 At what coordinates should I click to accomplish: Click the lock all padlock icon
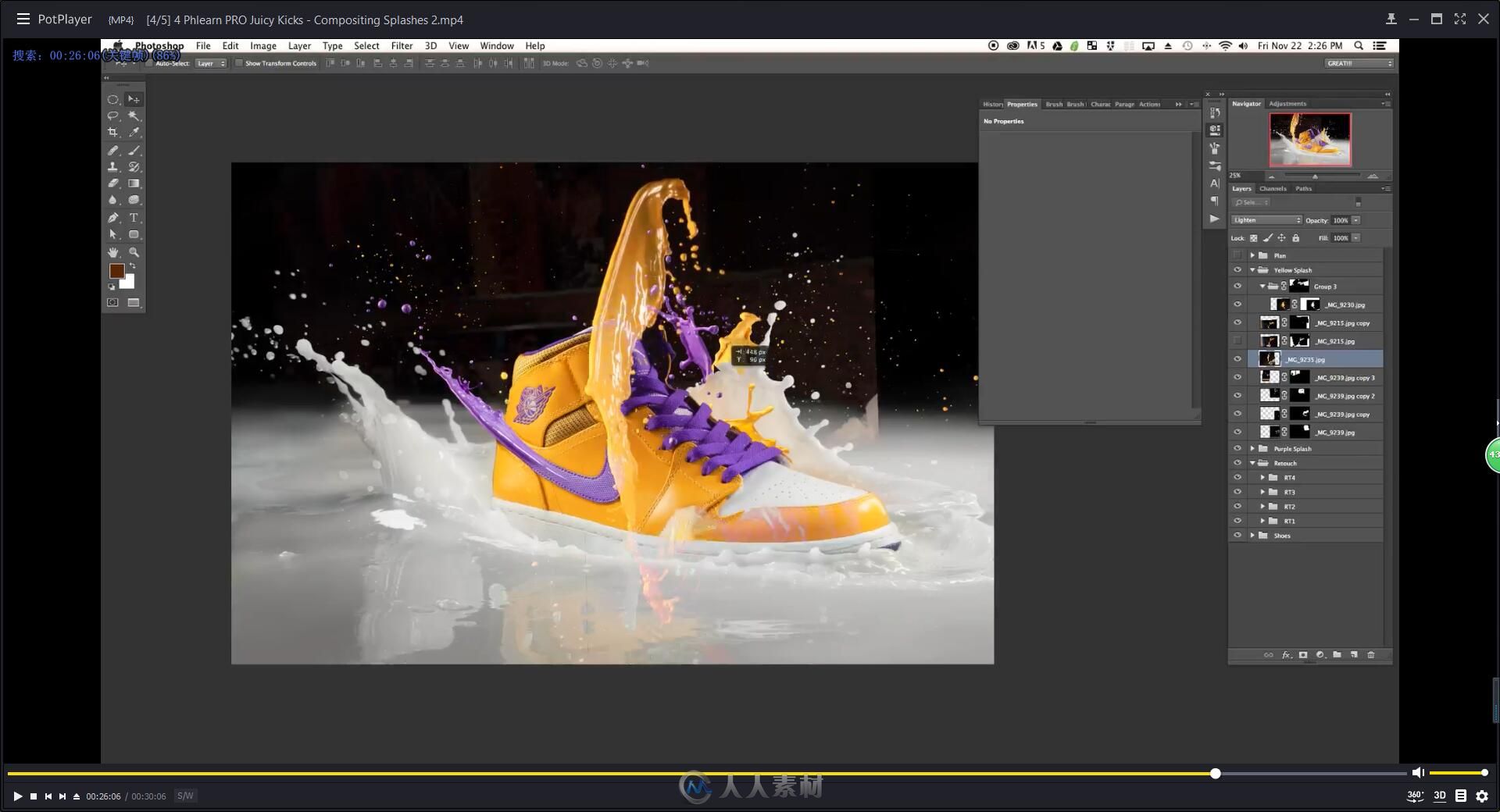coord(1295,238)
